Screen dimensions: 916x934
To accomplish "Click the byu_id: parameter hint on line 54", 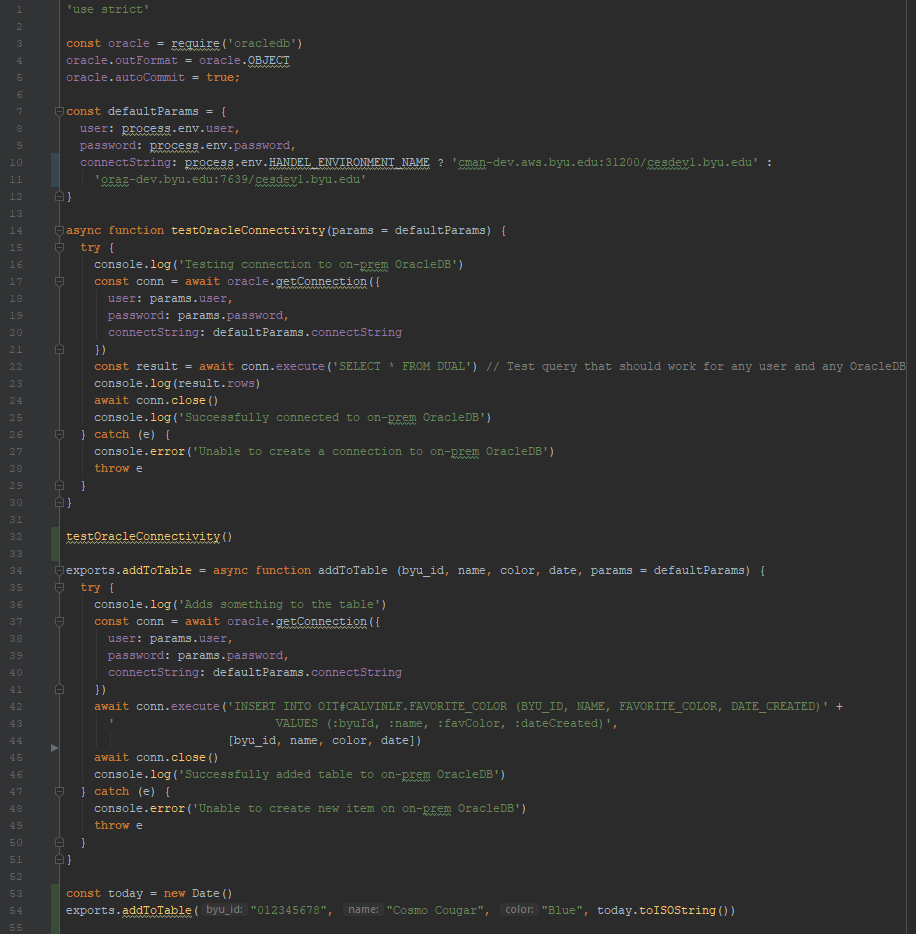I will point(224,910).
